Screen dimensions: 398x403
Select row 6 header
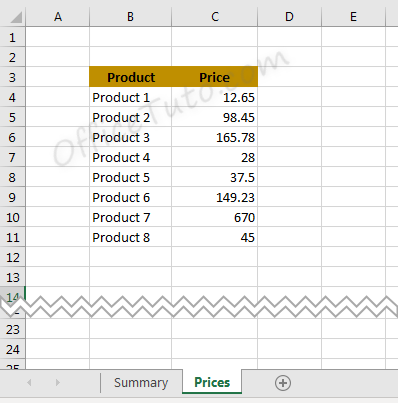[12, 137]
